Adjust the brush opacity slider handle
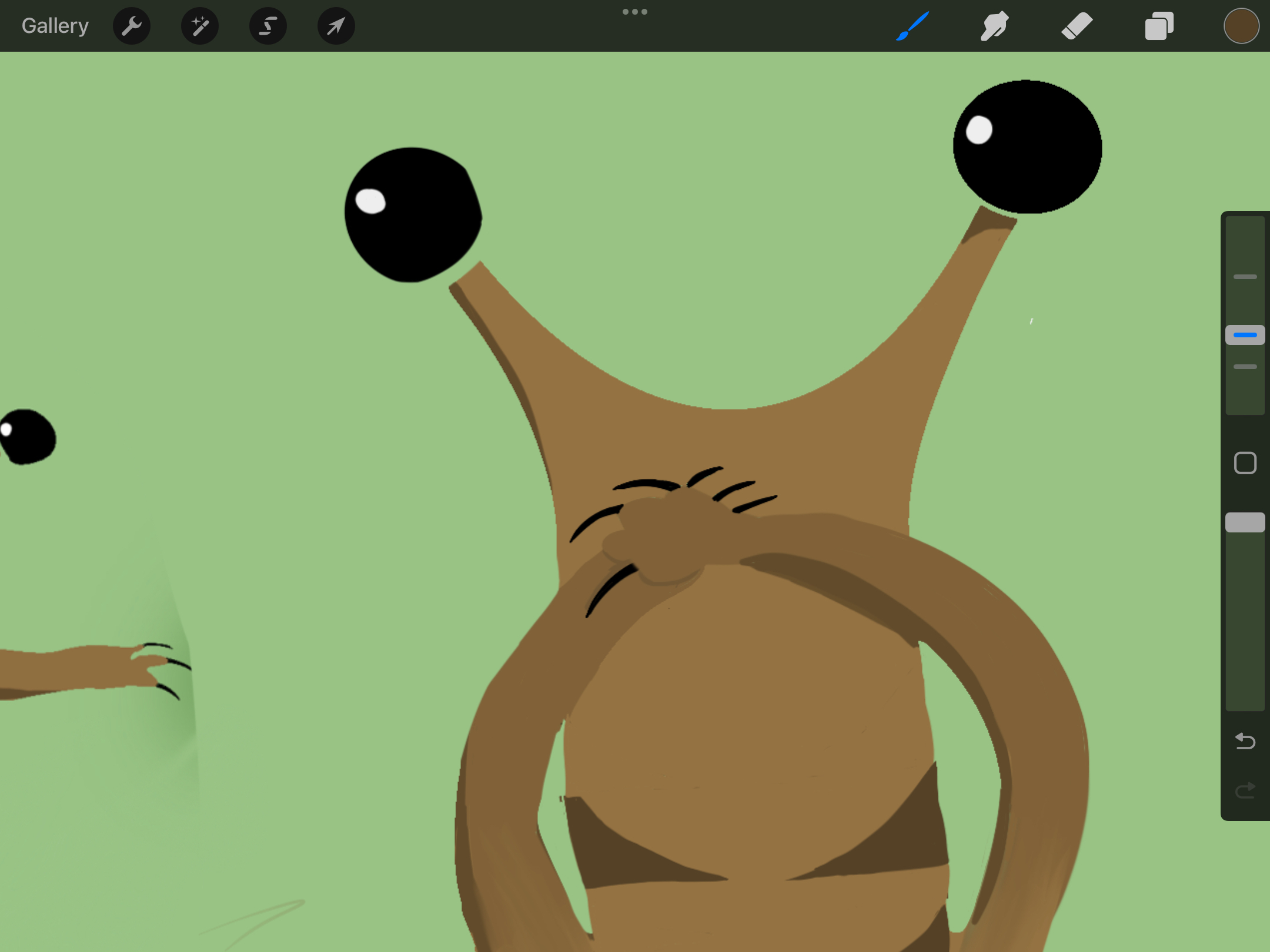Screen dimensions: 1270x952 click(1245, 522)
